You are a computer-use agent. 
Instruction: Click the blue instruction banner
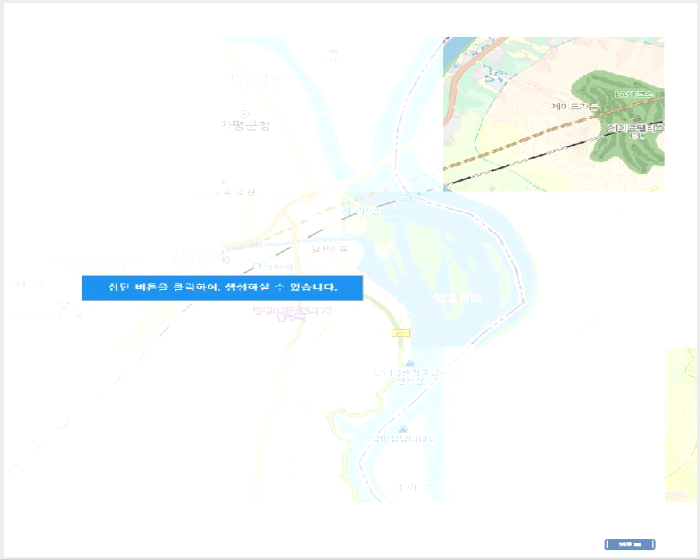[222, 288]
